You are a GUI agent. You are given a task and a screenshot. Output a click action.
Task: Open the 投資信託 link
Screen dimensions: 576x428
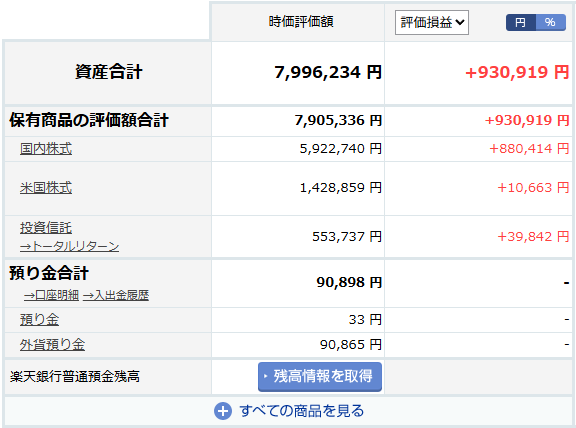coord(46,227)
